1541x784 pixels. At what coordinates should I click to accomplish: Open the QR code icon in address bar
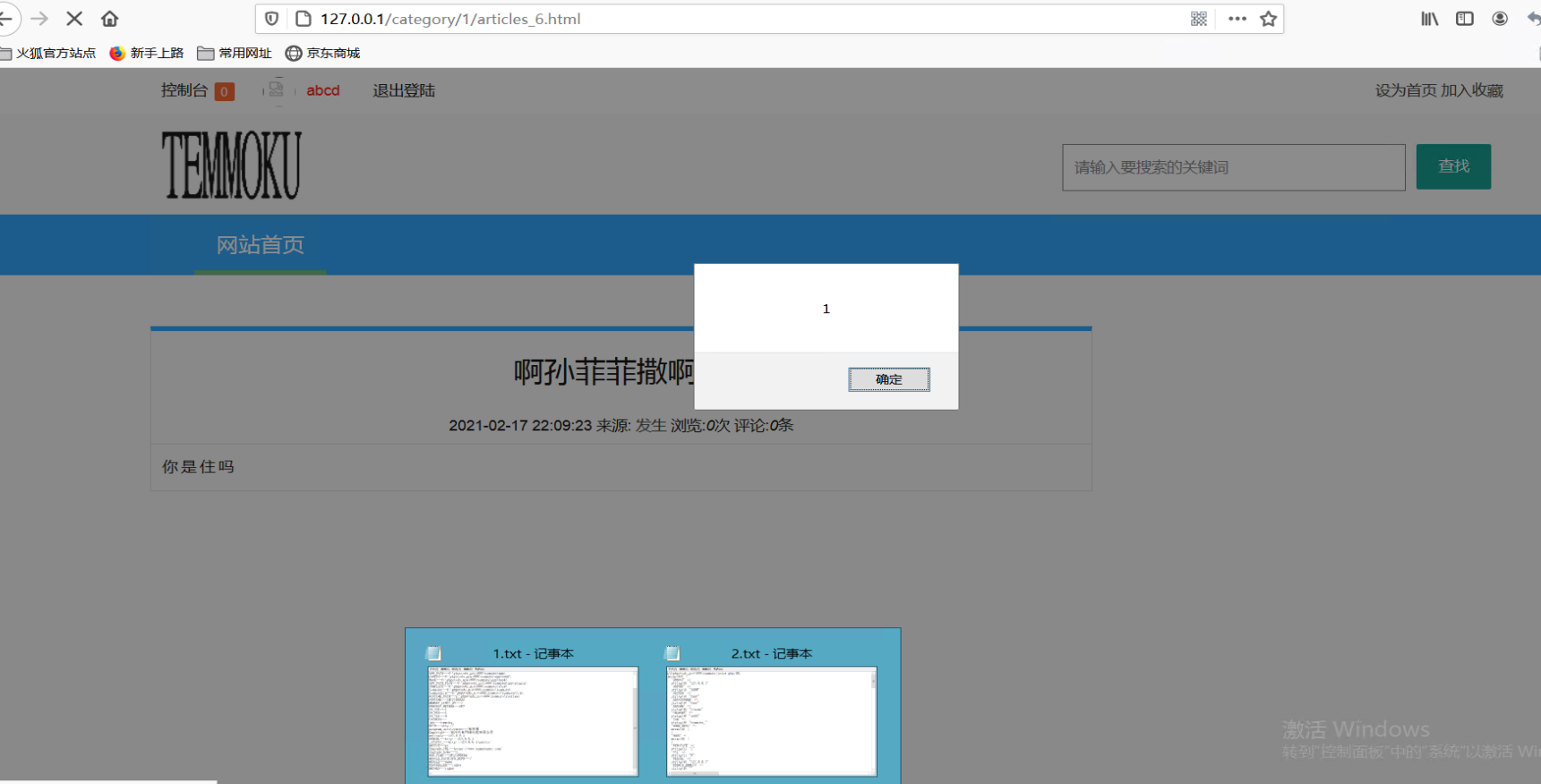click(x=1199, y=19)
